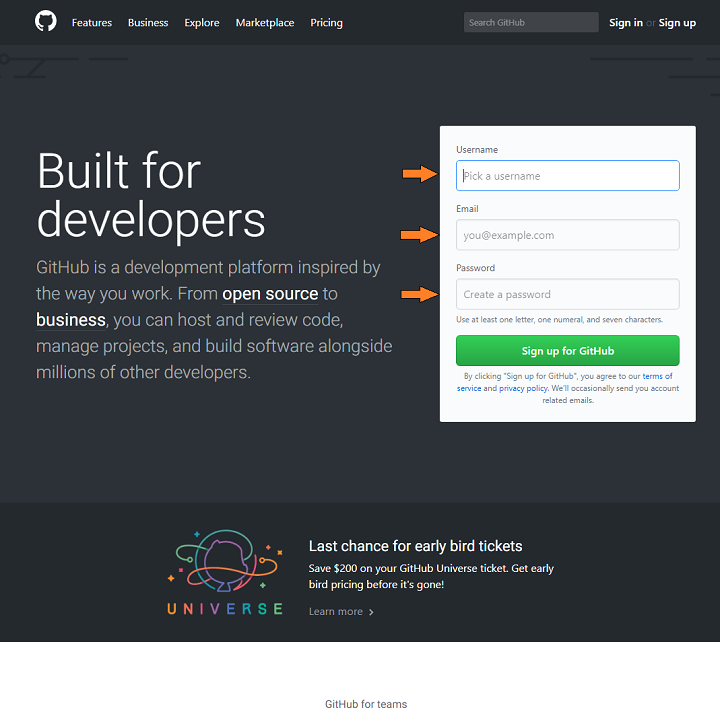Click the Last chance for early bird tickets heading
Image resolution: width=720 pixels, height=722 pixels.
coord(415,546)
